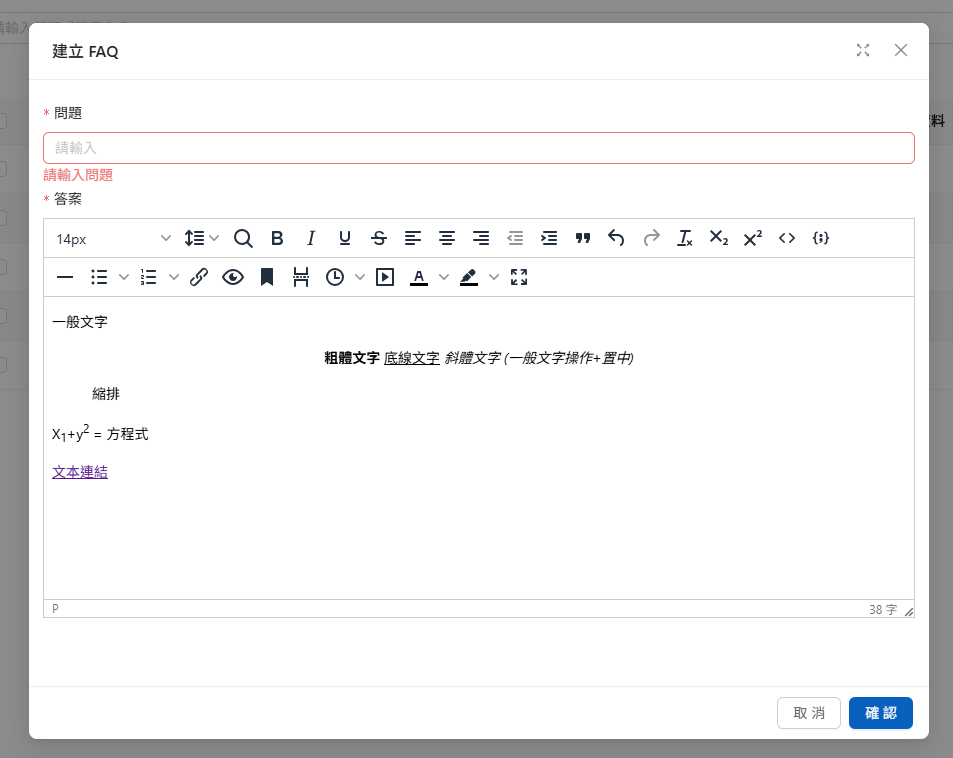Insert media with the play icon
This screenshot has width=953, height=758.
coord(385,277)
